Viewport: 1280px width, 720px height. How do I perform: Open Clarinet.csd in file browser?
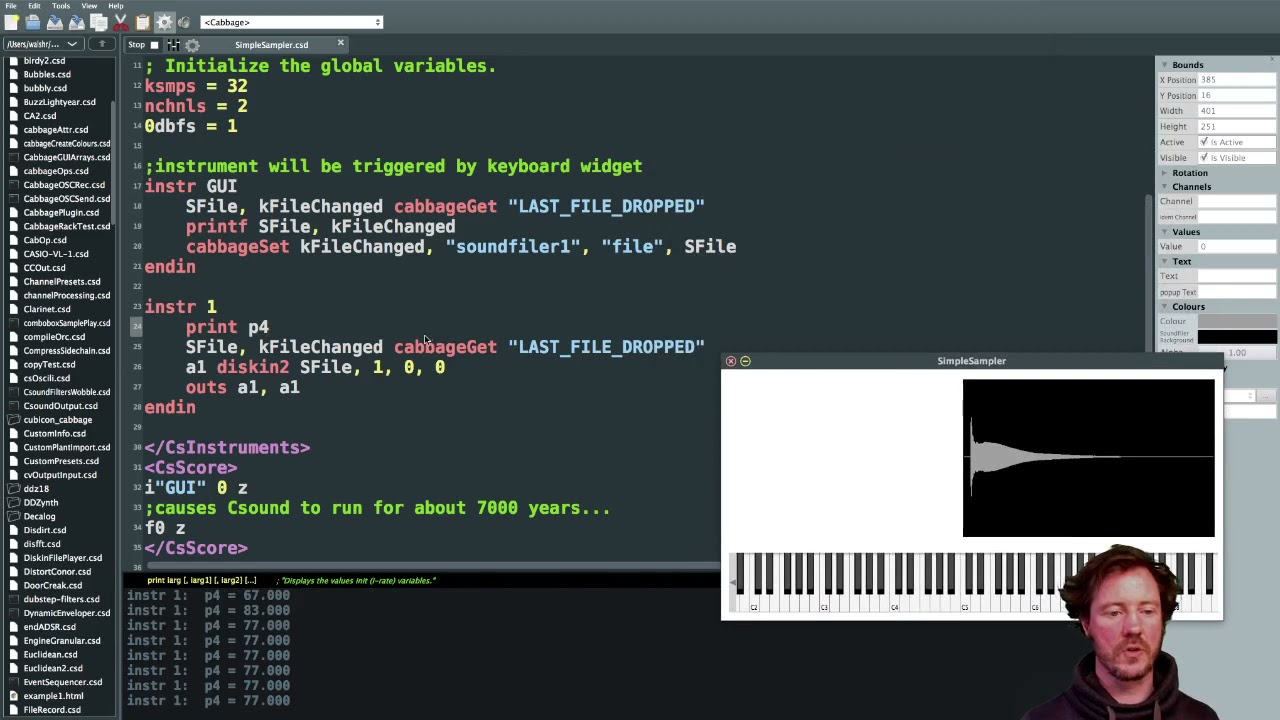(x=47, y=309)
